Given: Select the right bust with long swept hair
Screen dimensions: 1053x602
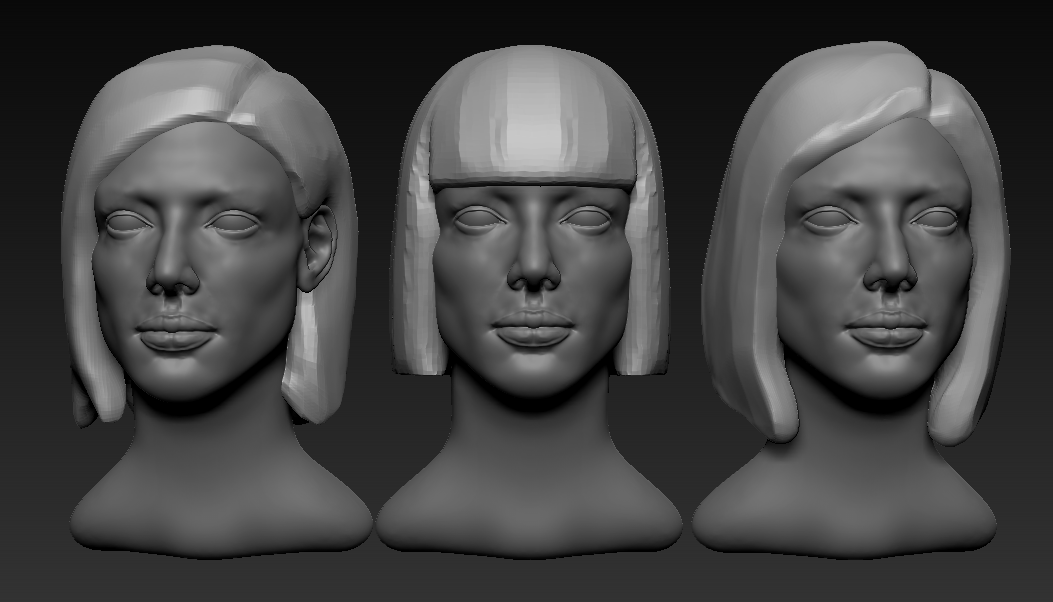Looking at the screenshot, I should pyautogui.click(x=852, y=300).
